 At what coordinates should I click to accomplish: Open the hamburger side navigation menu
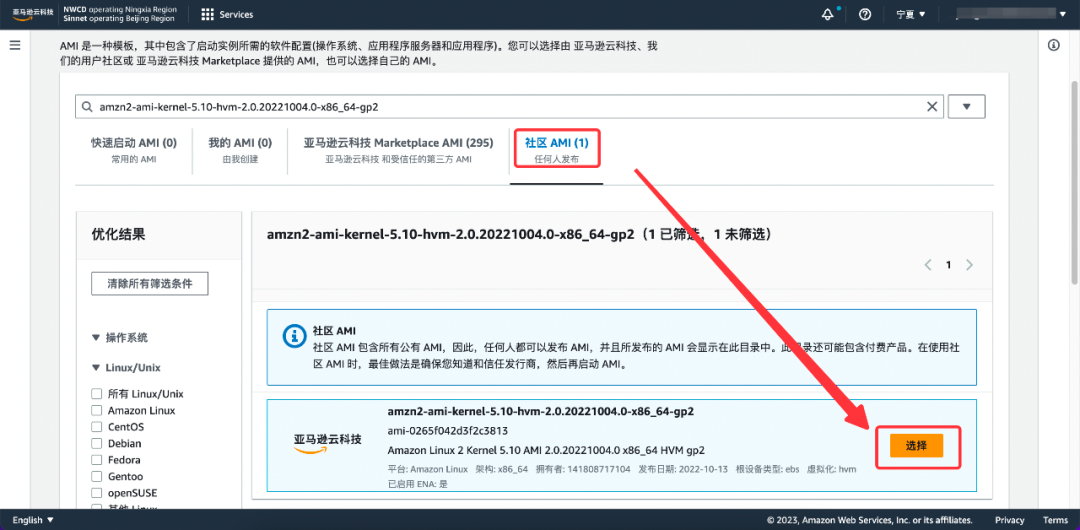tap(15, 45)
